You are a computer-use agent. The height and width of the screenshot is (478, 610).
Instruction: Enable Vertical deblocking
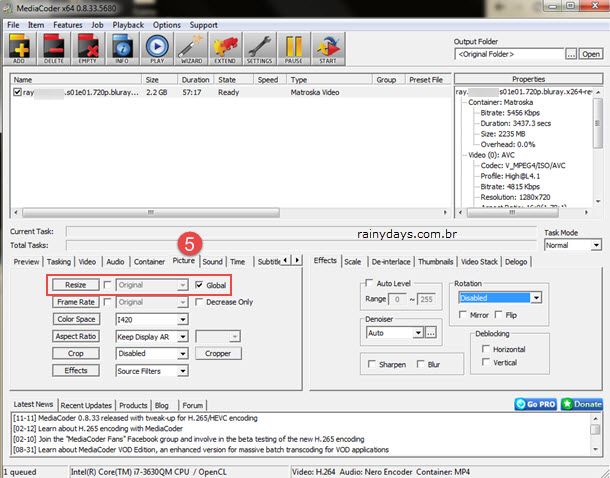click(486, 362)
